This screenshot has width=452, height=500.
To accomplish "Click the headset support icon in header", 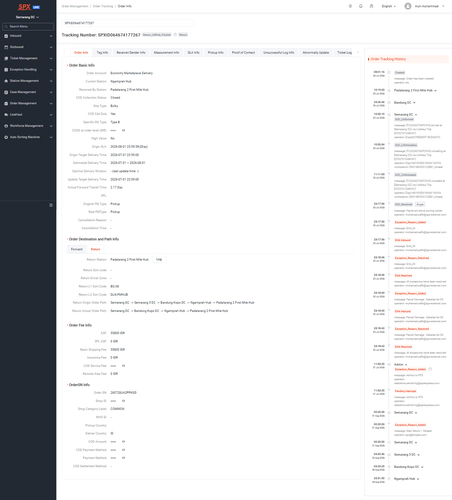I will [x=361, y=6].
